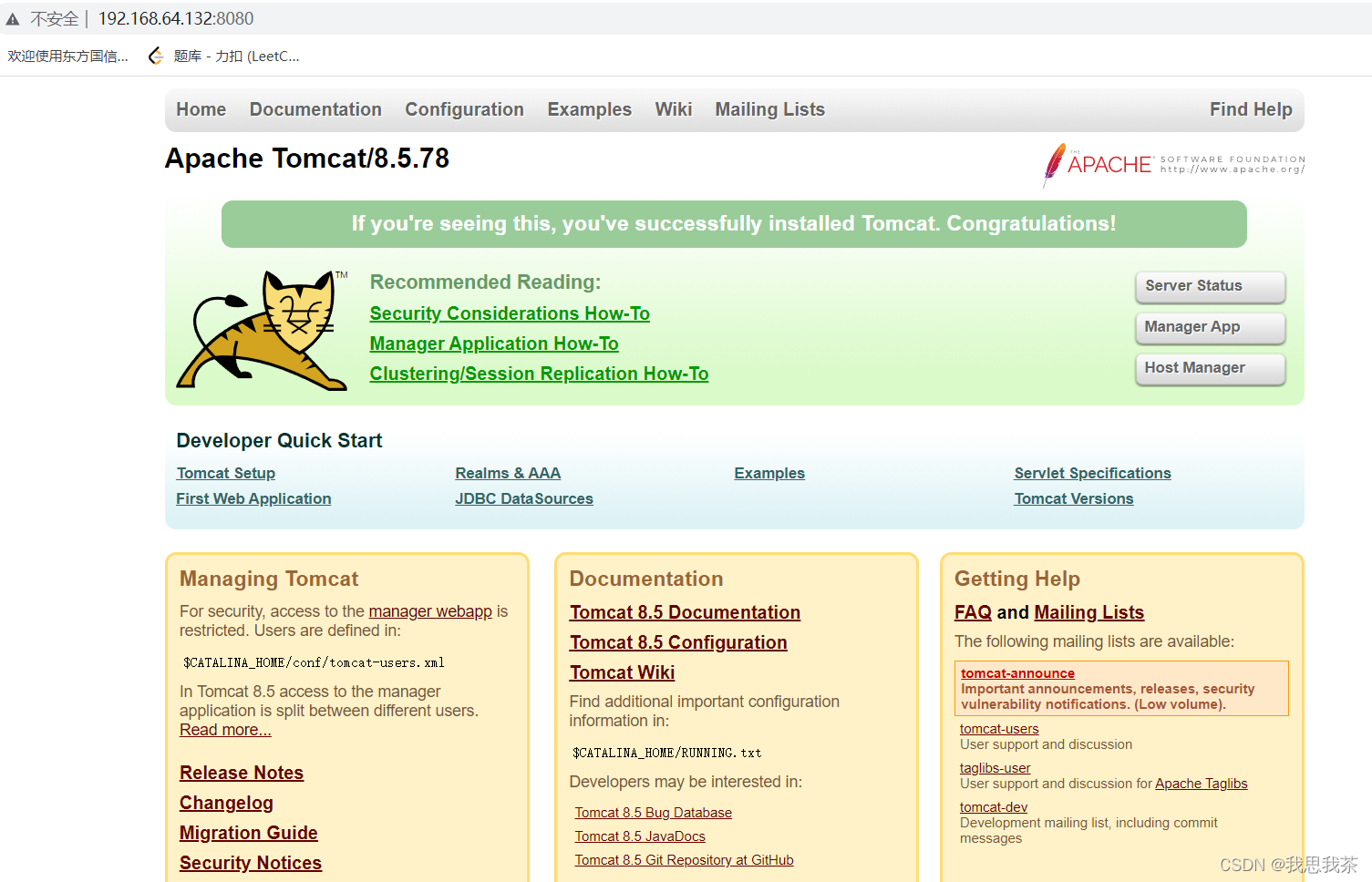Open Security Considerations How-To link
The image size is (1372, 882).
click(510, 313)
